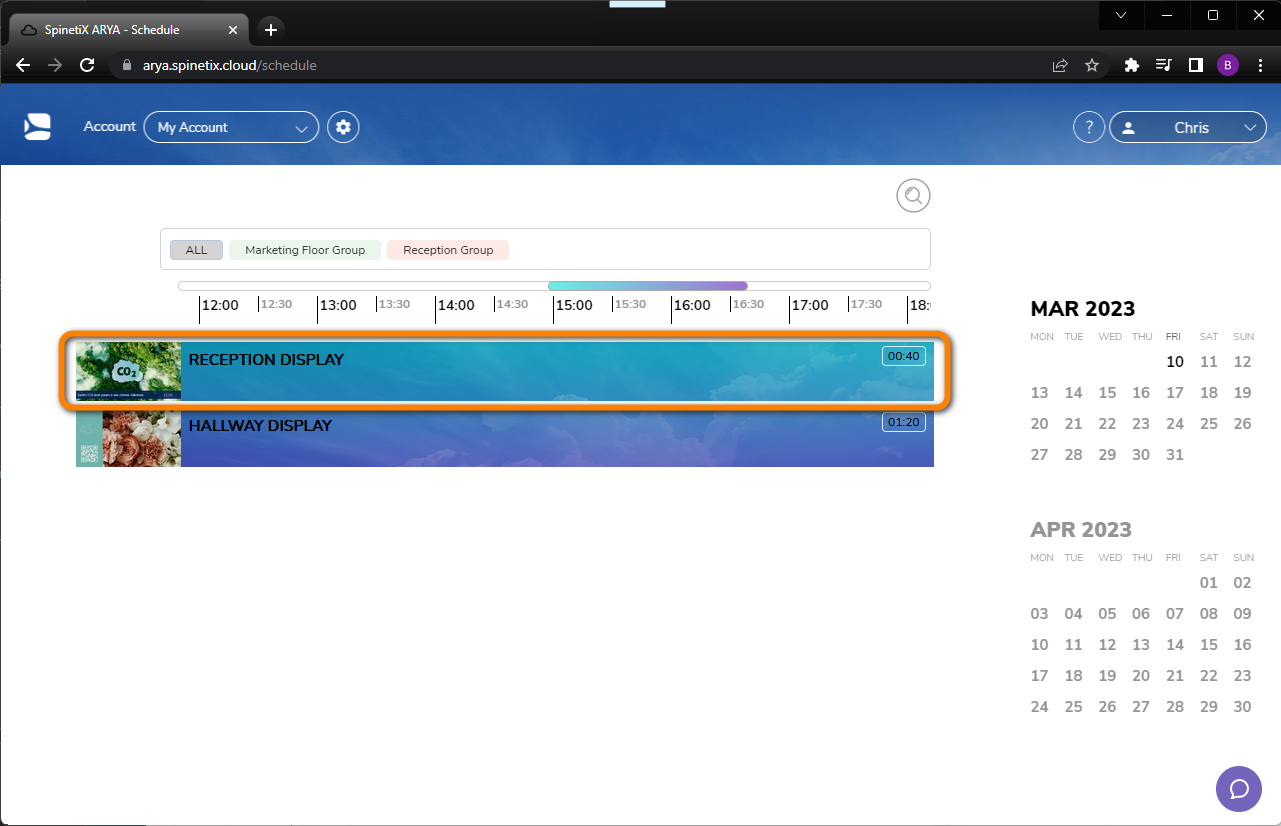This screenshot has height=826, width=1281.
Task: Open the chat support bubble
Action: coord(1238,789)
